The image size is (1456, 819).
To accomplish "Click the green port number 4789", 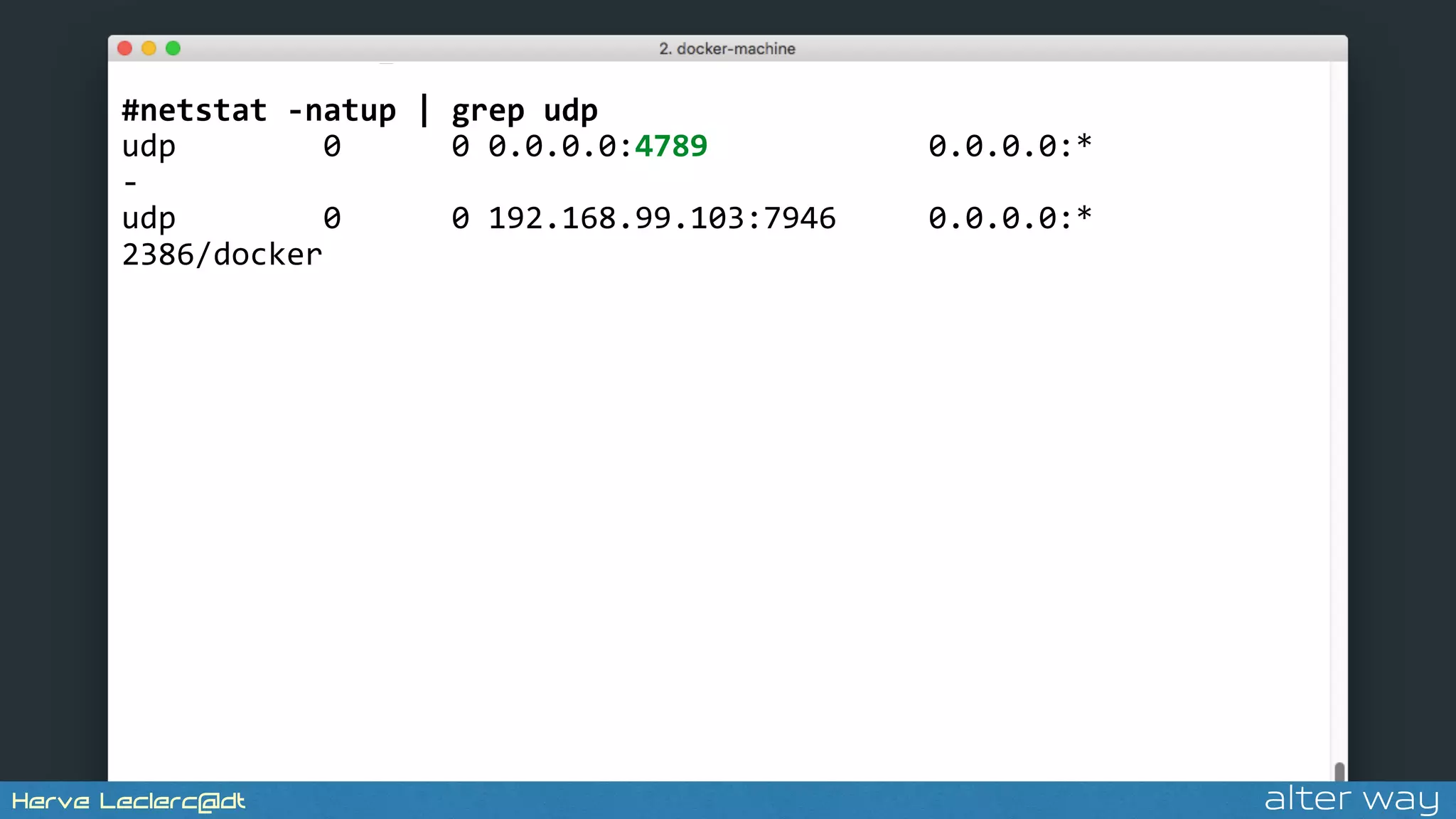I will (670, 146).
